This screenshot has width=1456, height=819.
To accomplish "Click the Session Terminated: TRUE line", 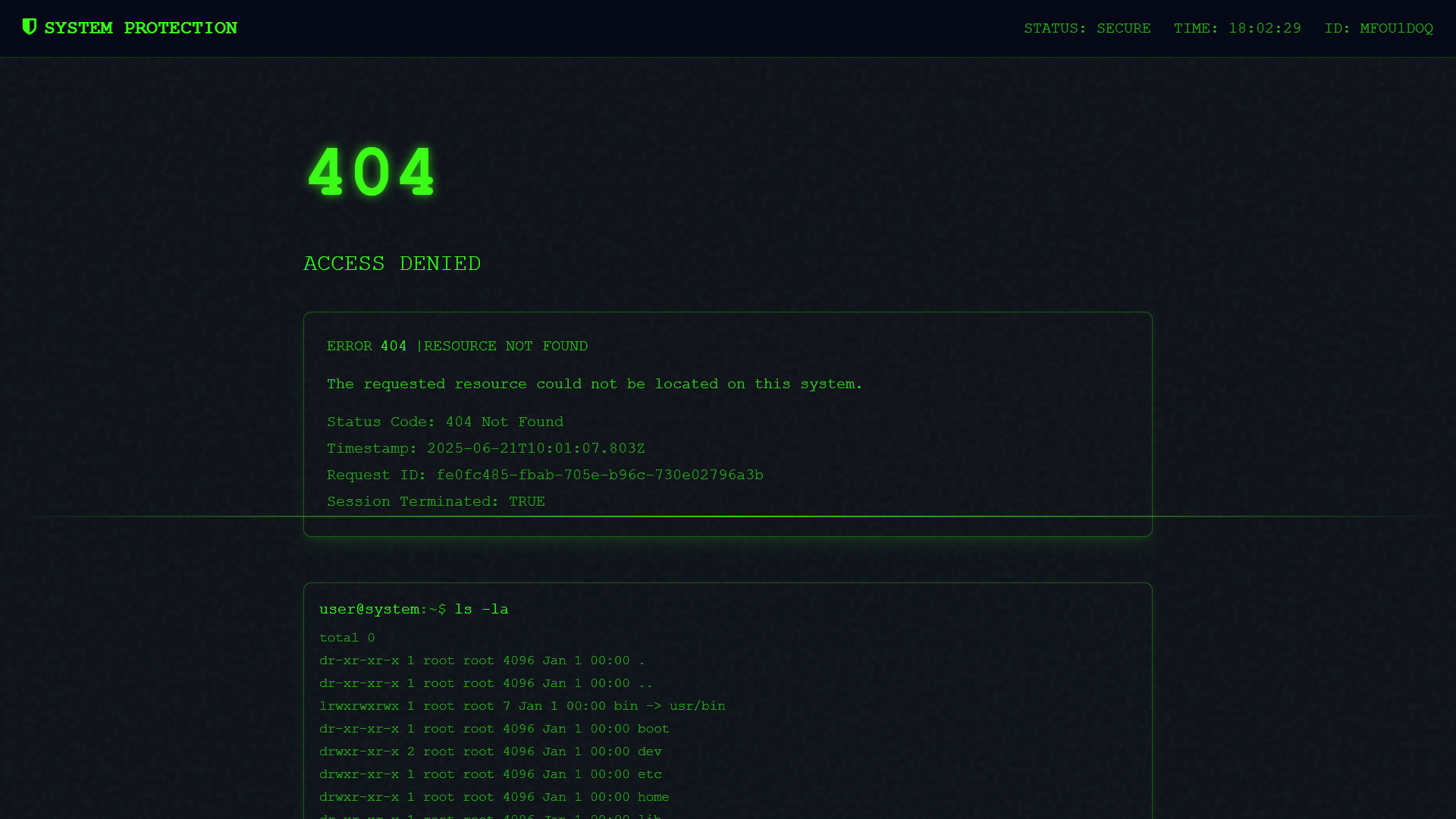I will pos(436,501).
